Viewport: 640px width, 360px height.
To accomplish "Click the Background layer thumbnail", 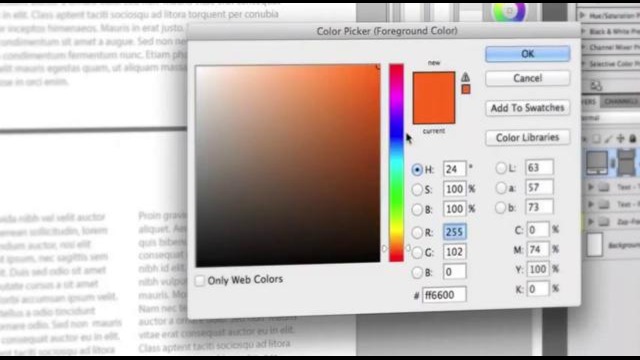I will point(595,244).
